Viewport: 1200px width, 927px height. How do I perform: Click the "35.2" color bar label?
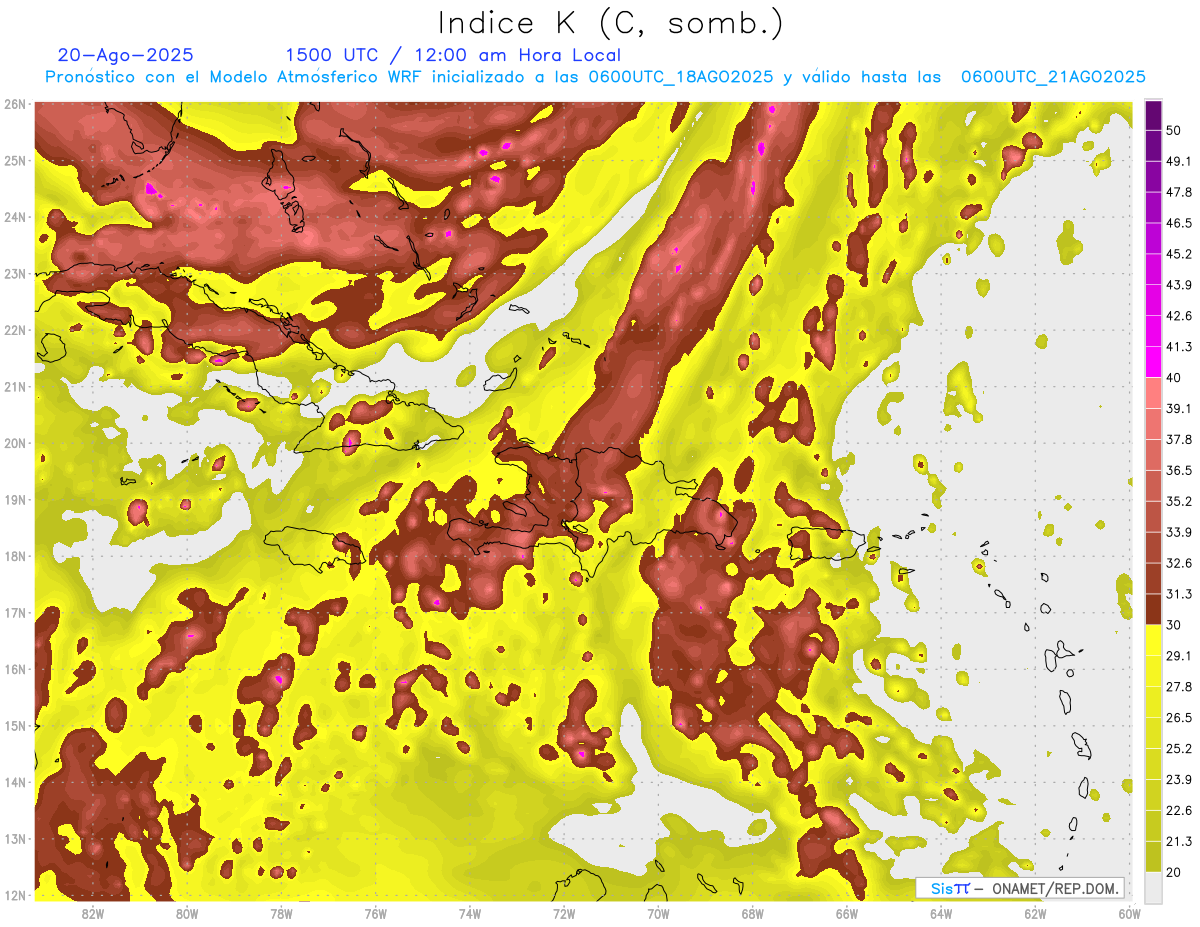click(1178, 501)
